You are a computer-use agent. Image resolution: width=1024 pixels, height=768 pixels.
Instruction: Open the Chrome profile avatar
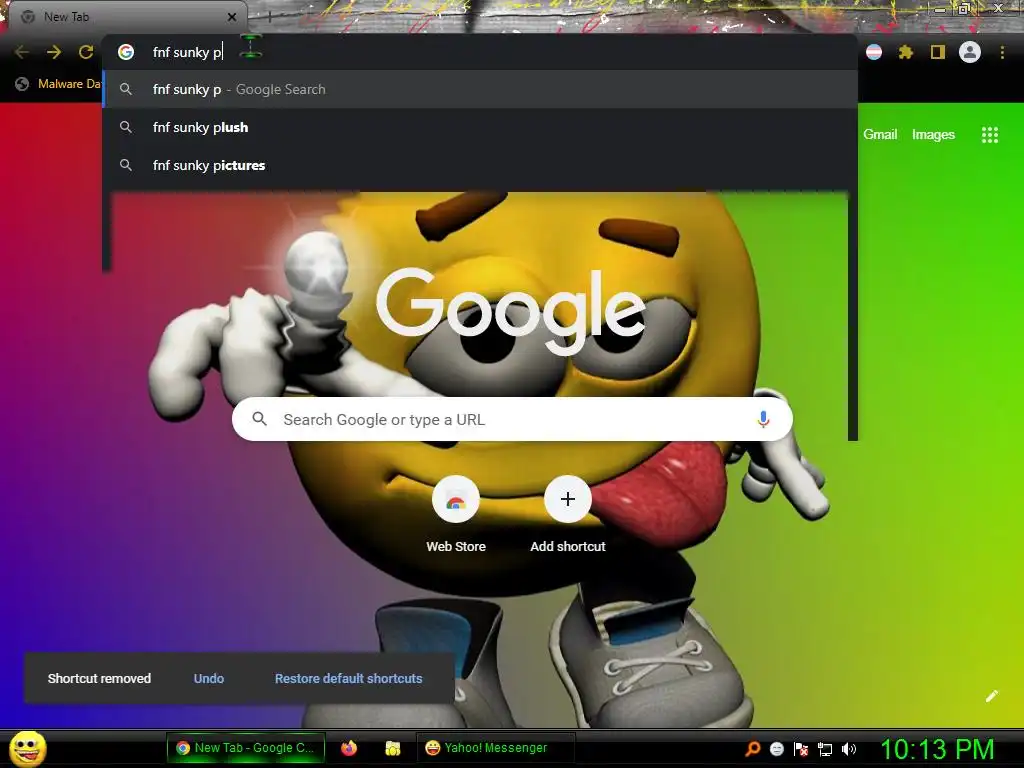(970, 52)
